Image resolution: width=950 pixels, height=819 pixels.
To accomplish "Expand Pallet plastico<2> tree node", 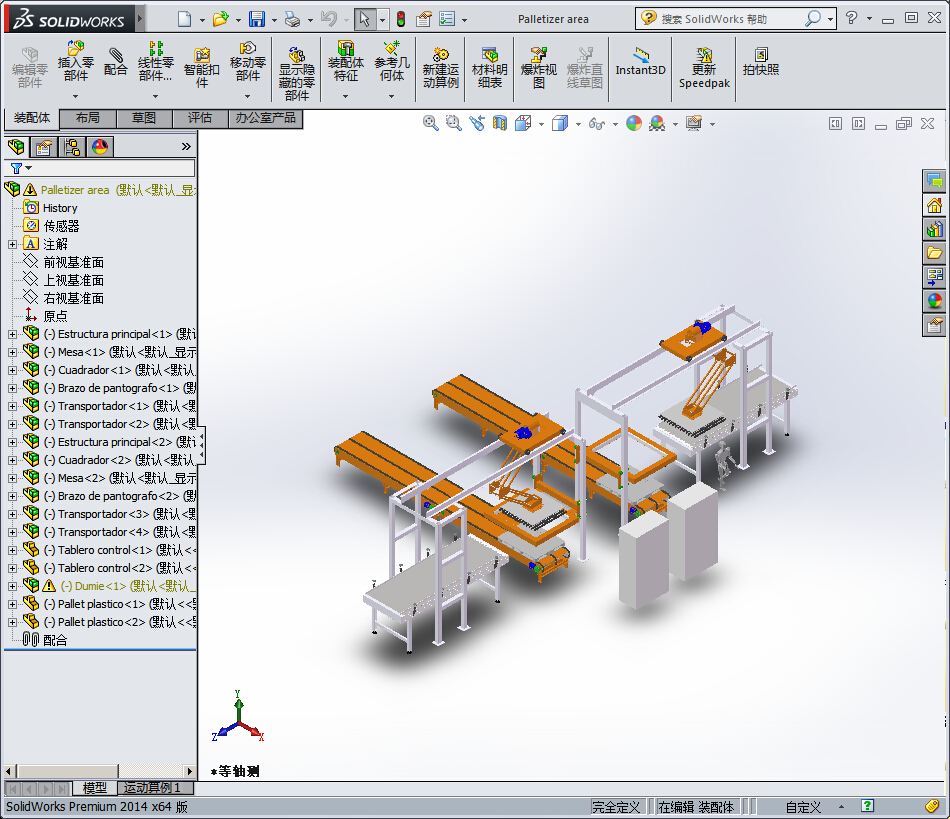I will coord(12,622).
